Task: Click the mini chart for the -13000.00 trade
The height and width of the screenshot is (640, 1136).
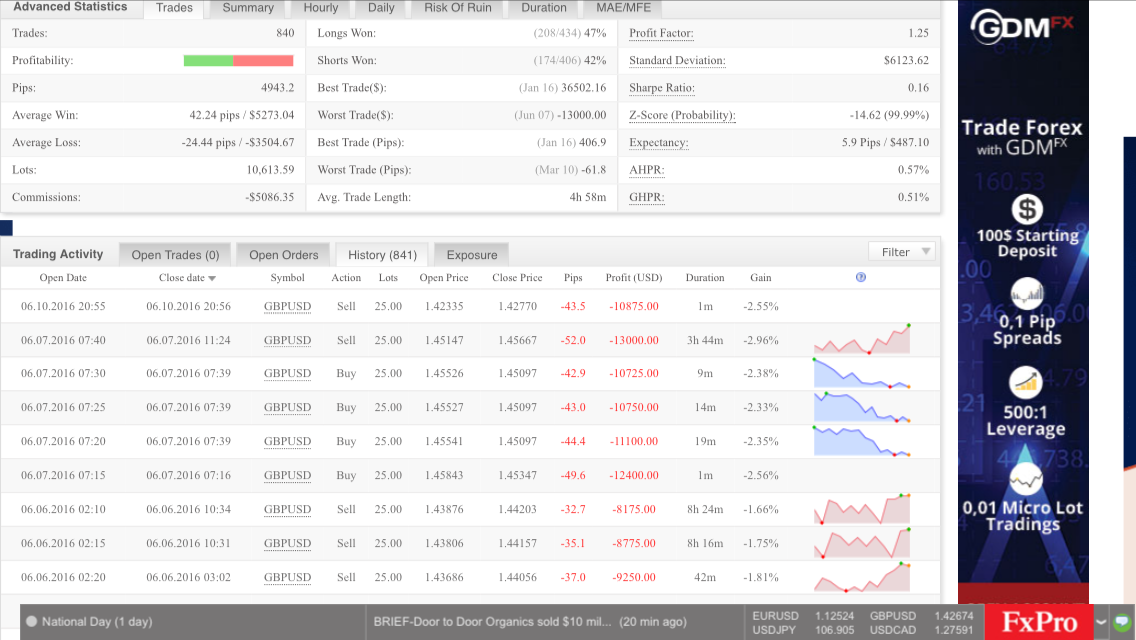Action: click(x=861, y=339)
